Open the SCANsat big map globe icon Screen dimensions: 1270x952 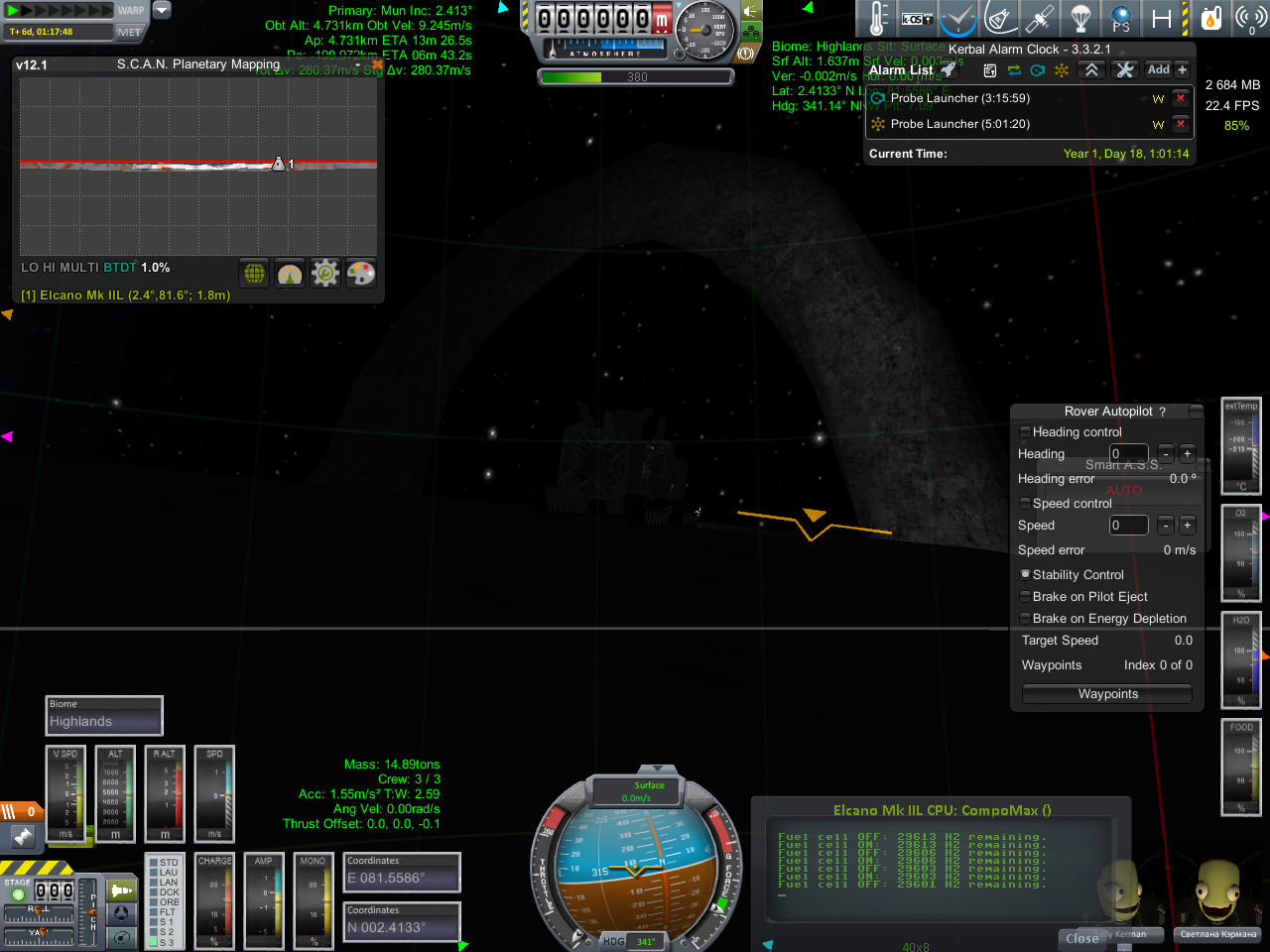255,273
